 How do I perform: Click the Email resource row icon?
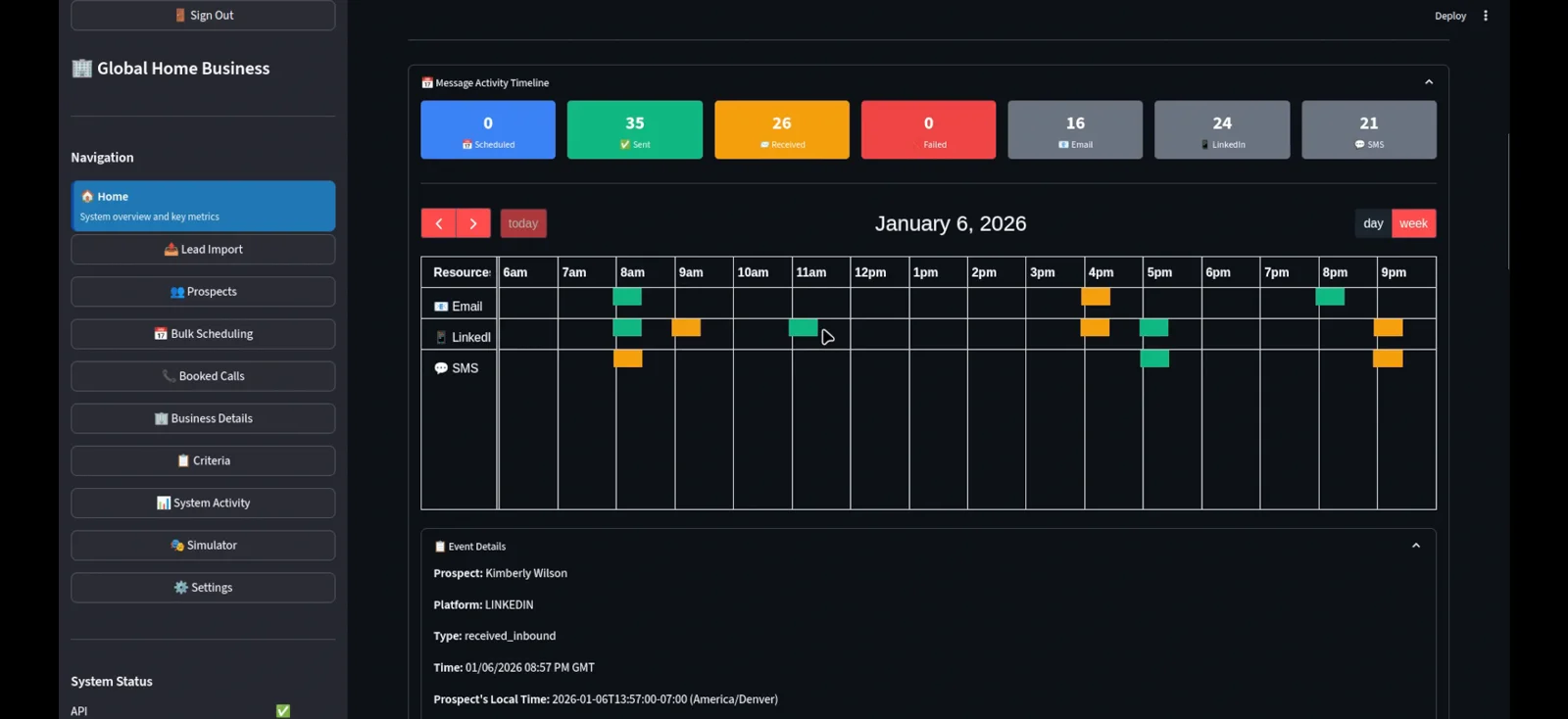441,307
